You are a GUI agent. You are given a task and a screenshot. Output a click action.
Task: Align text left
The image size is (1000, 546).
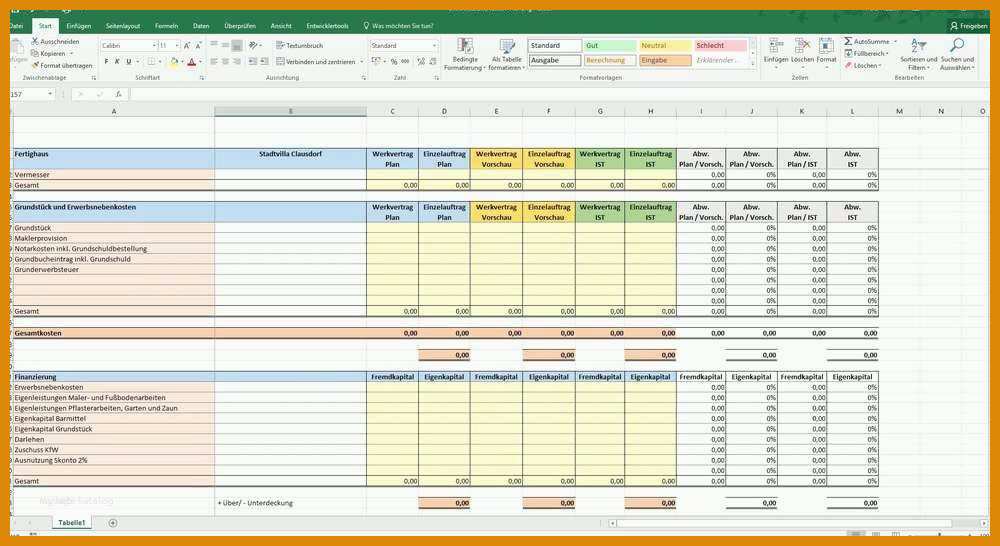(214, 61)
